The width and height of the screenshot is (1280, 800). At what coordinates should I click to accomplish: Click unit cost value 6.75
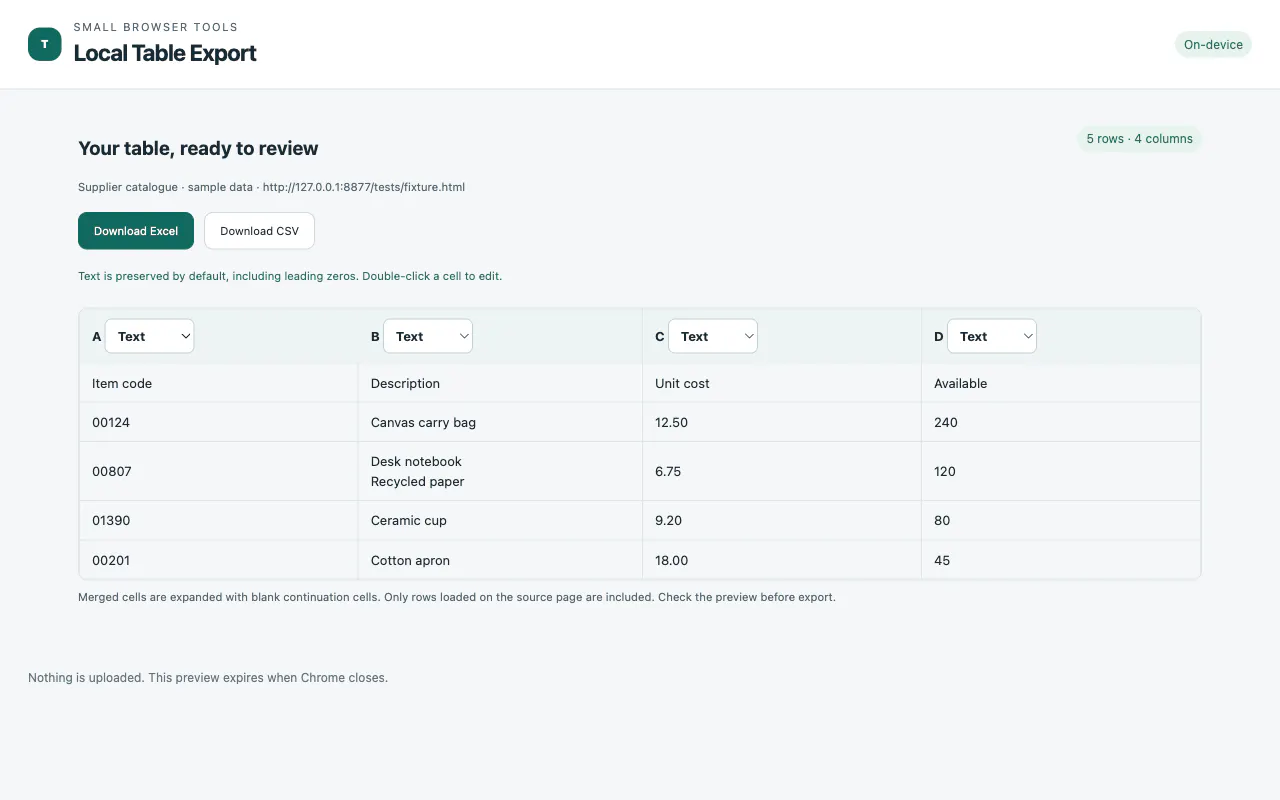coord(782,471)
